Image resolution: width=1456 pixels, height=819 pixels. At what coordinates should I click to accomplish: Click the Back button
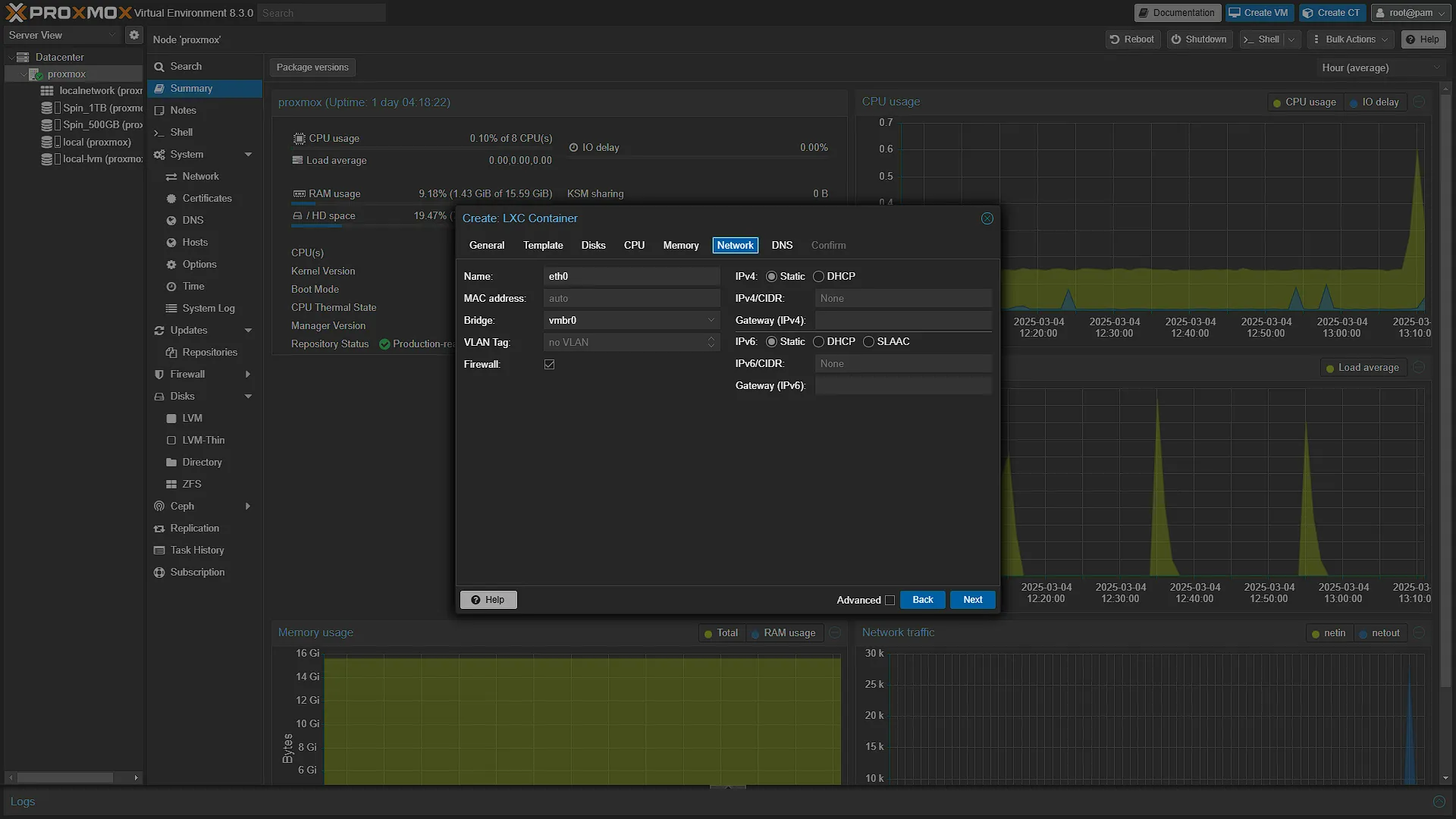coord(923,600)
